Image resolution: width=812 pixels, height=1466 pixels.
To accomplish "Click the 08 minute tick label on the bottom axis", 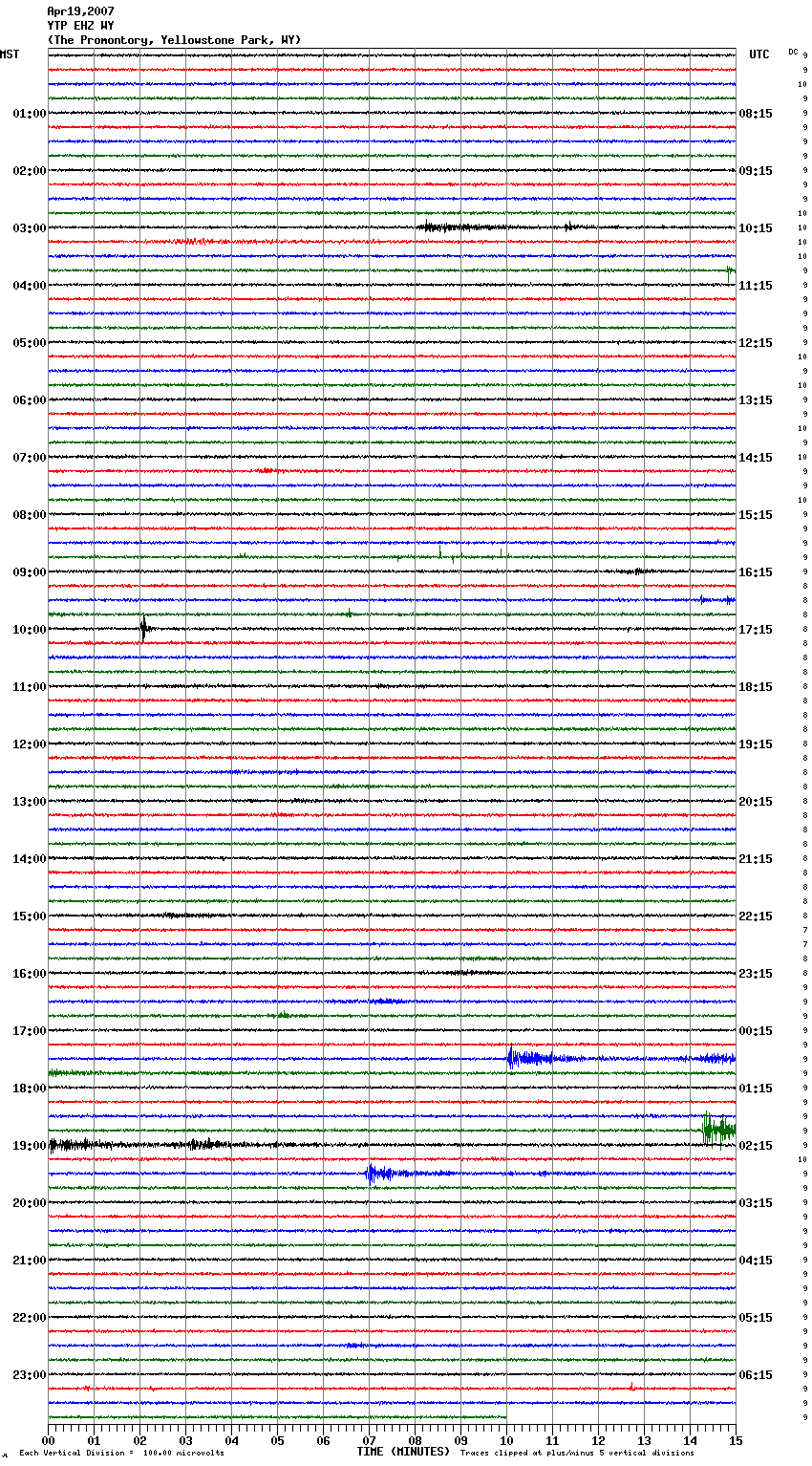I will 415,1440.
